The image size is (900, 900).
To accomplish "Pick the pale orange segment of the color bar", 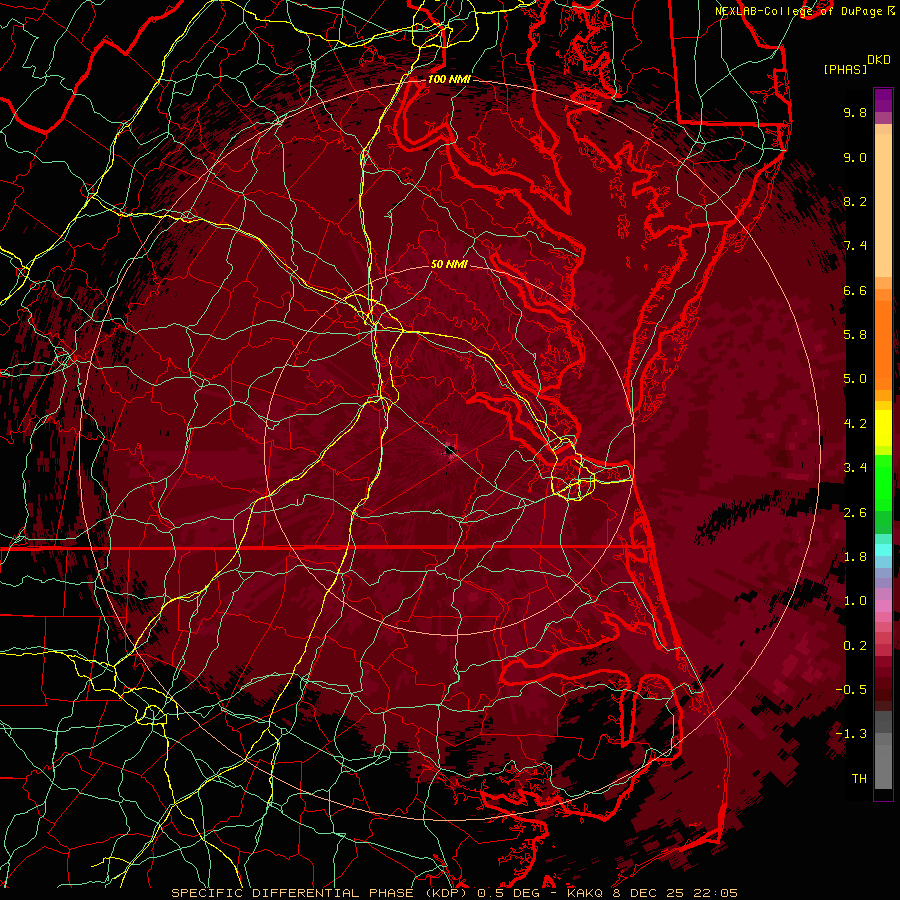I will [883, 207].
